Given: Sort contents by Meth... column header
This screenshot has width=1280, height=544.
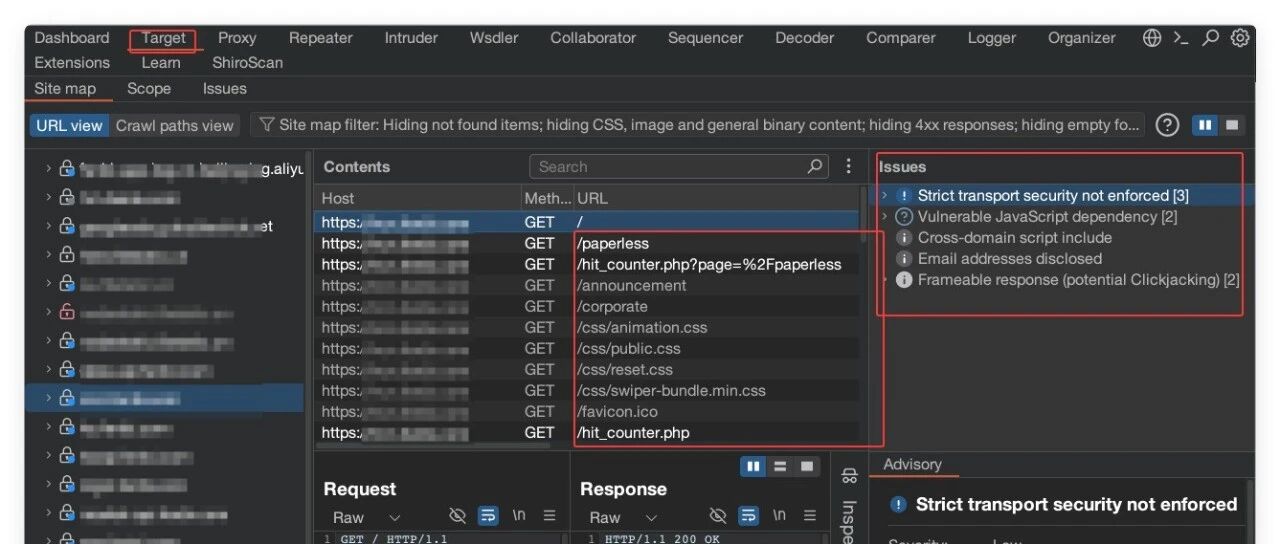Looking at the screenshot, I should coord(547,199).
